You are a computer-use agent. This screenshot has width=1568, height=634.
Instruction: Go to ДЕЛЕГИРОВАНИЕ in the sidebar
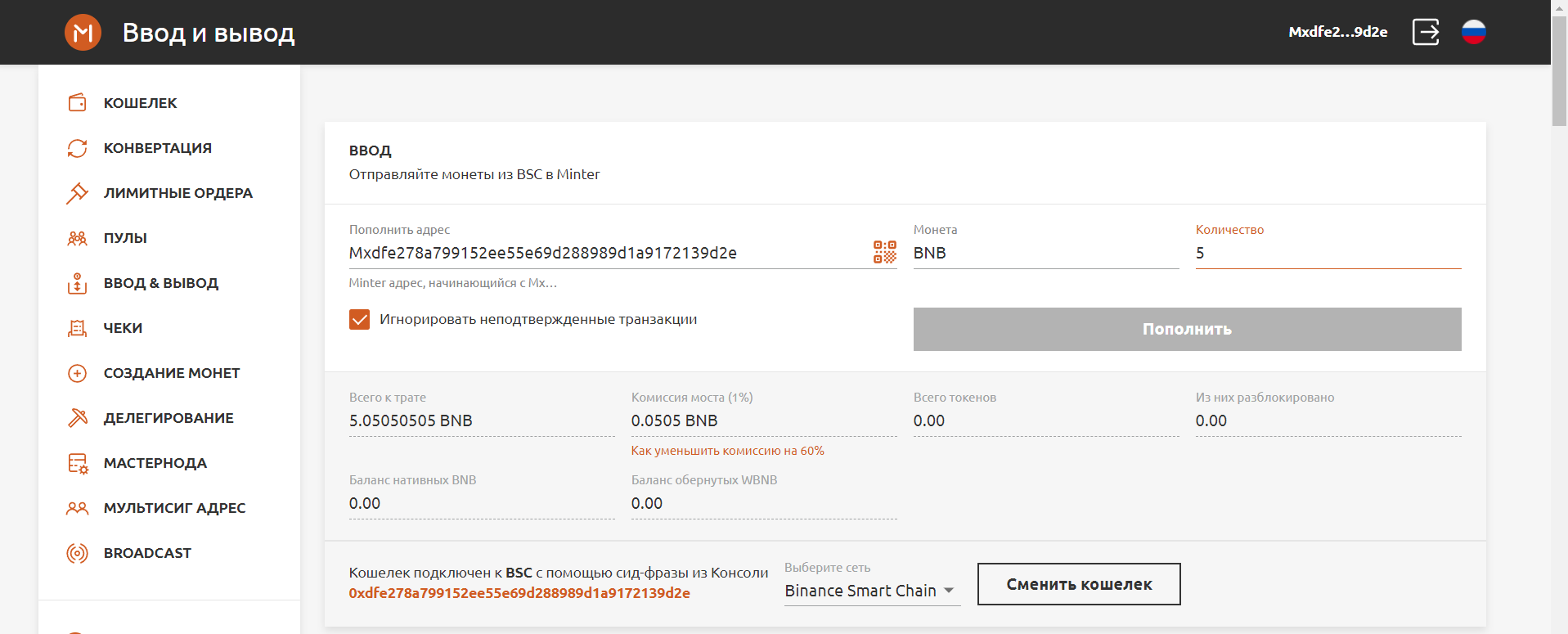point(168,418)
